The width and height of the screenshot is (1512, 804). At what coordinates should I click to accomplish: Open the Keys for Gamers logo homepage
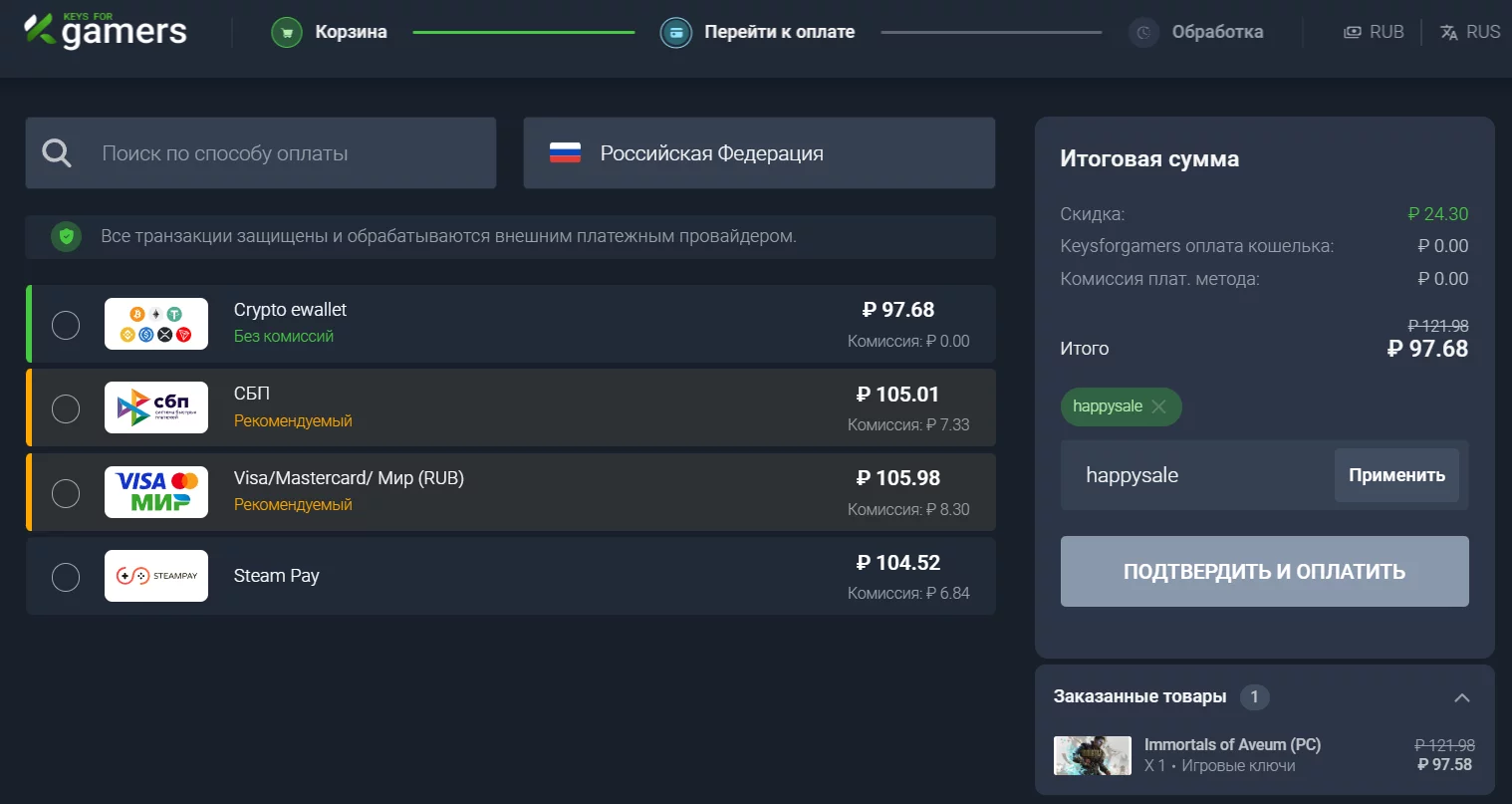(x=106, y=31)
